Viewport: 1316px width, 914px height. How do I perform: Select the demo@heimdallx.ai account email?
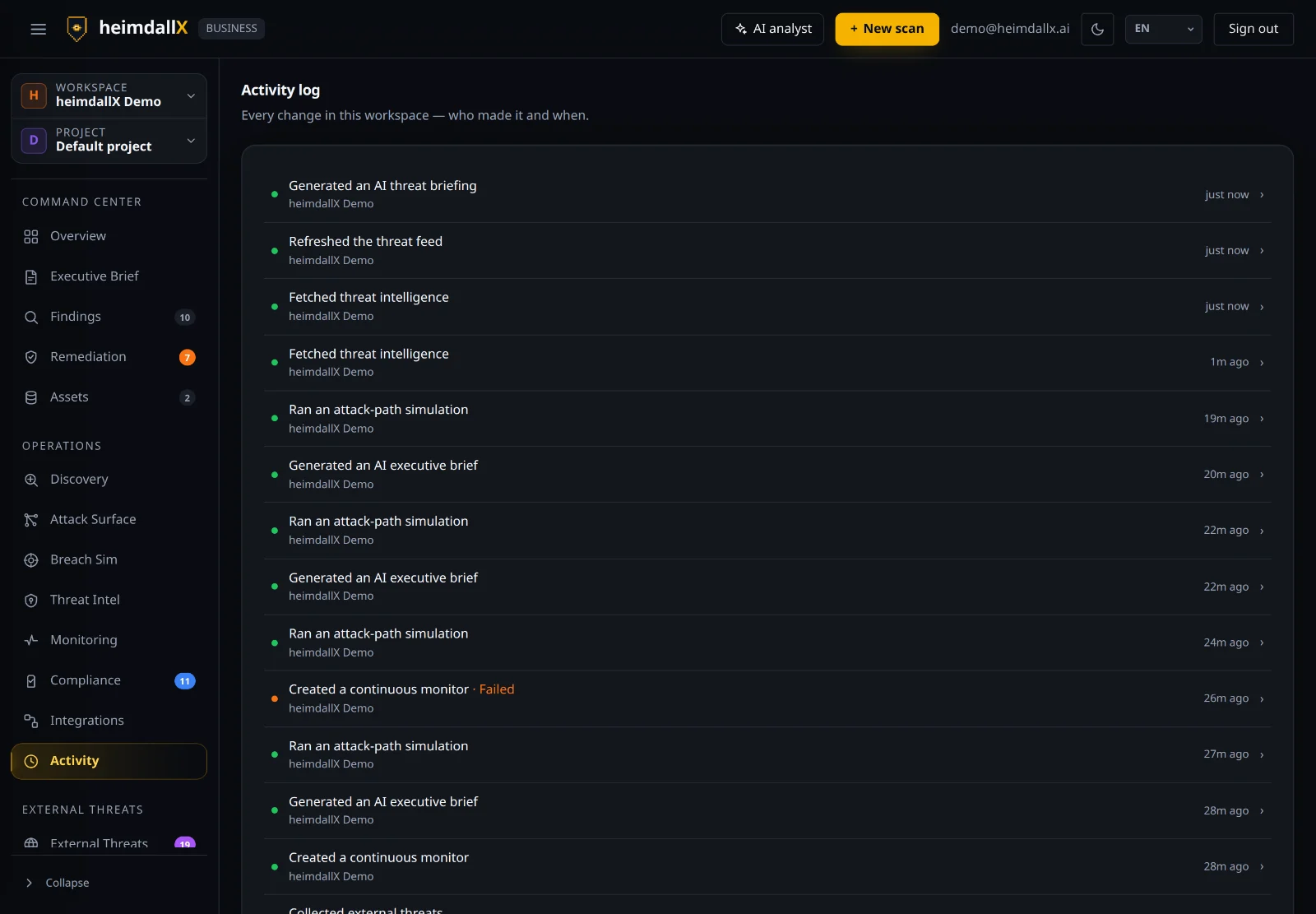click(1010, 29)
